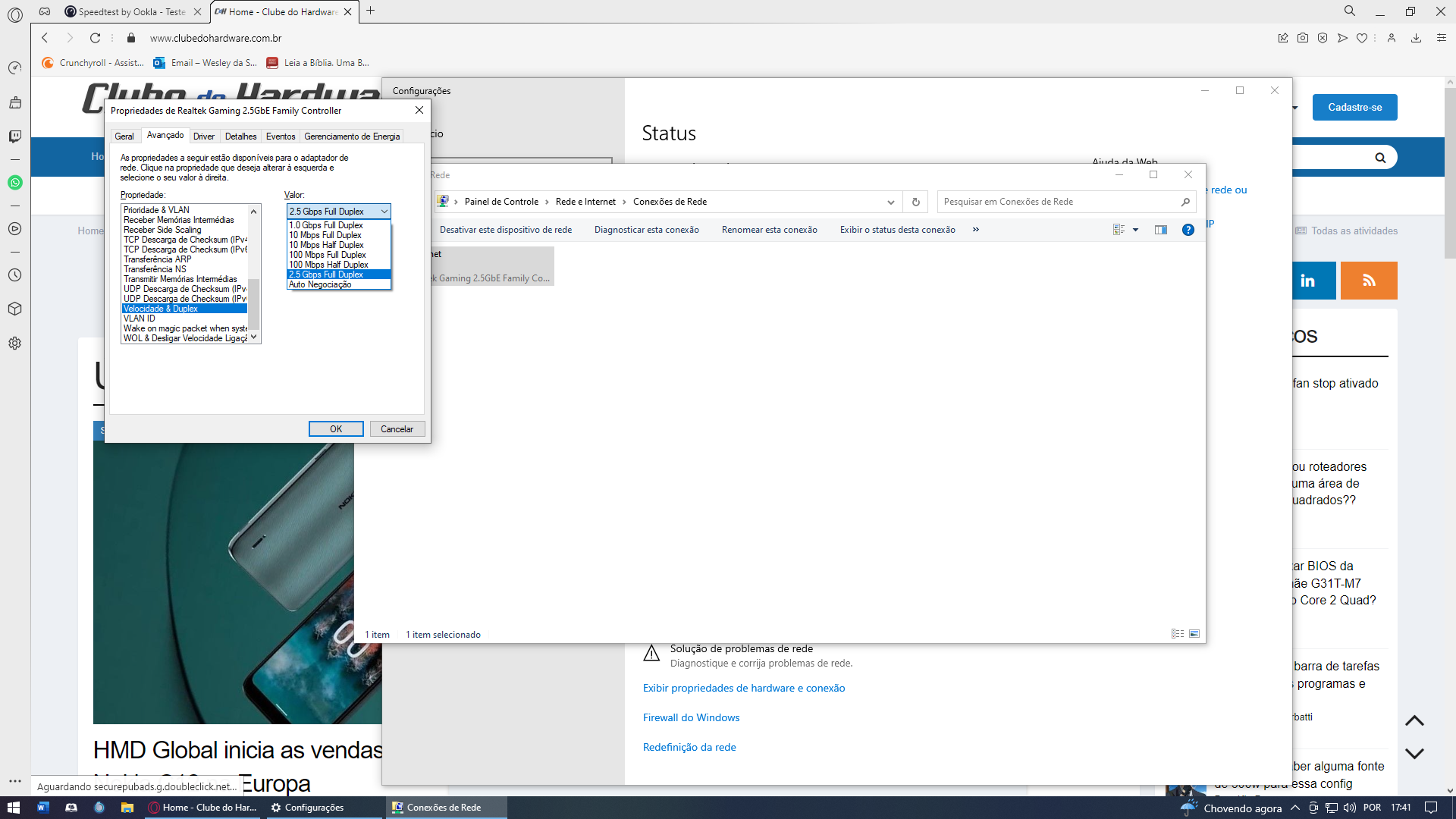1456x819 pixels.
Task: Open Word from the taskbar
Action: (x=42, y=808)
